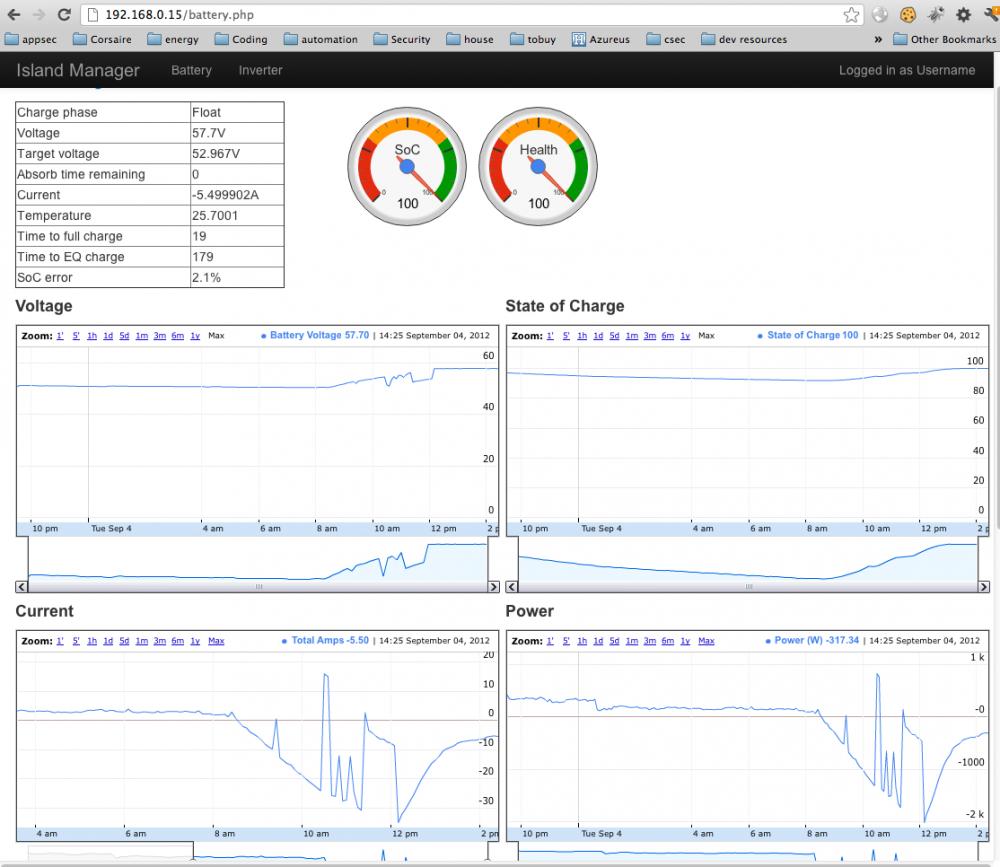Screen dimensions: 1000x867
Task: Click Voltage range scrollbar left arrow
Action: click(22, 586)
